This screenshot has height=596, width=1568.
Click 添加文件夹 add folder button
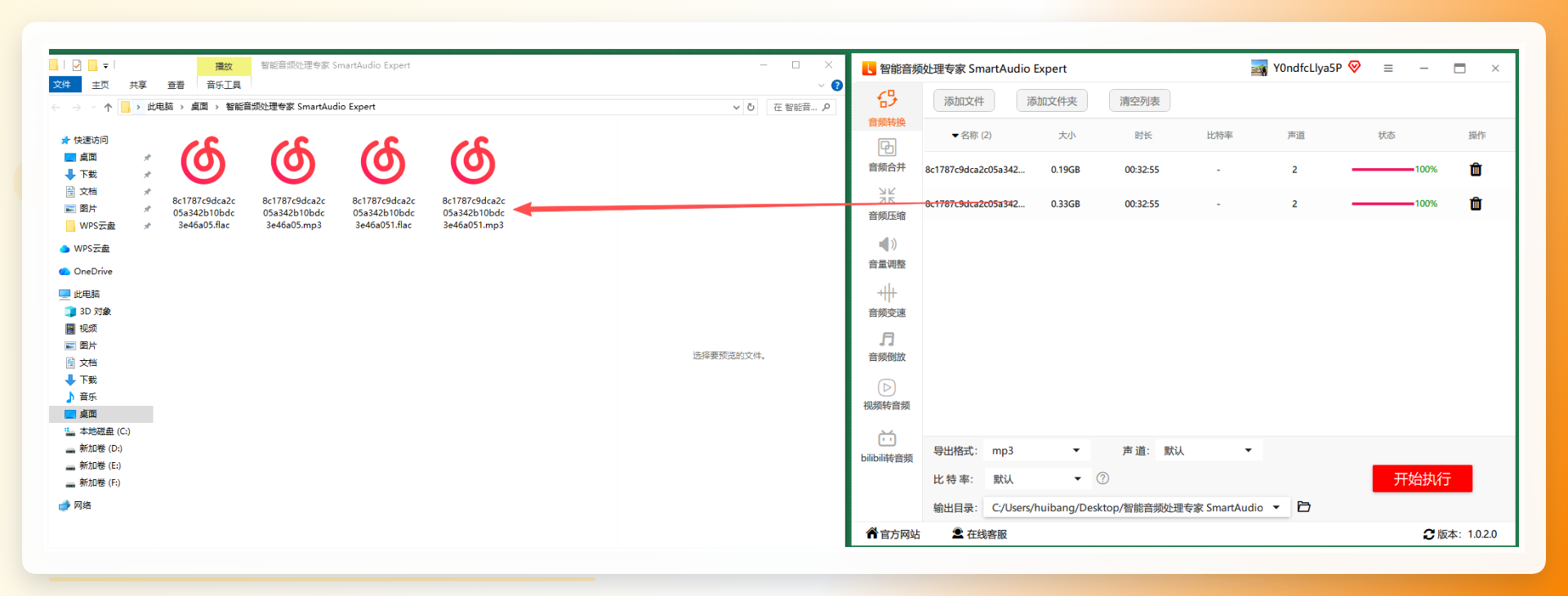click(1052, 101)
